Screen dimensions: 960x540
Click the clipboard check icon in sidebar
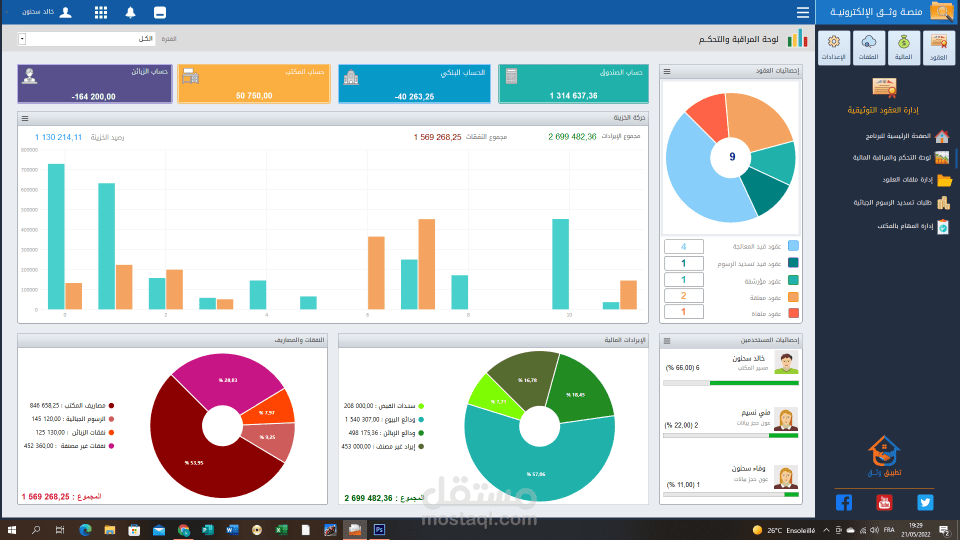click(x=943, y=227)
